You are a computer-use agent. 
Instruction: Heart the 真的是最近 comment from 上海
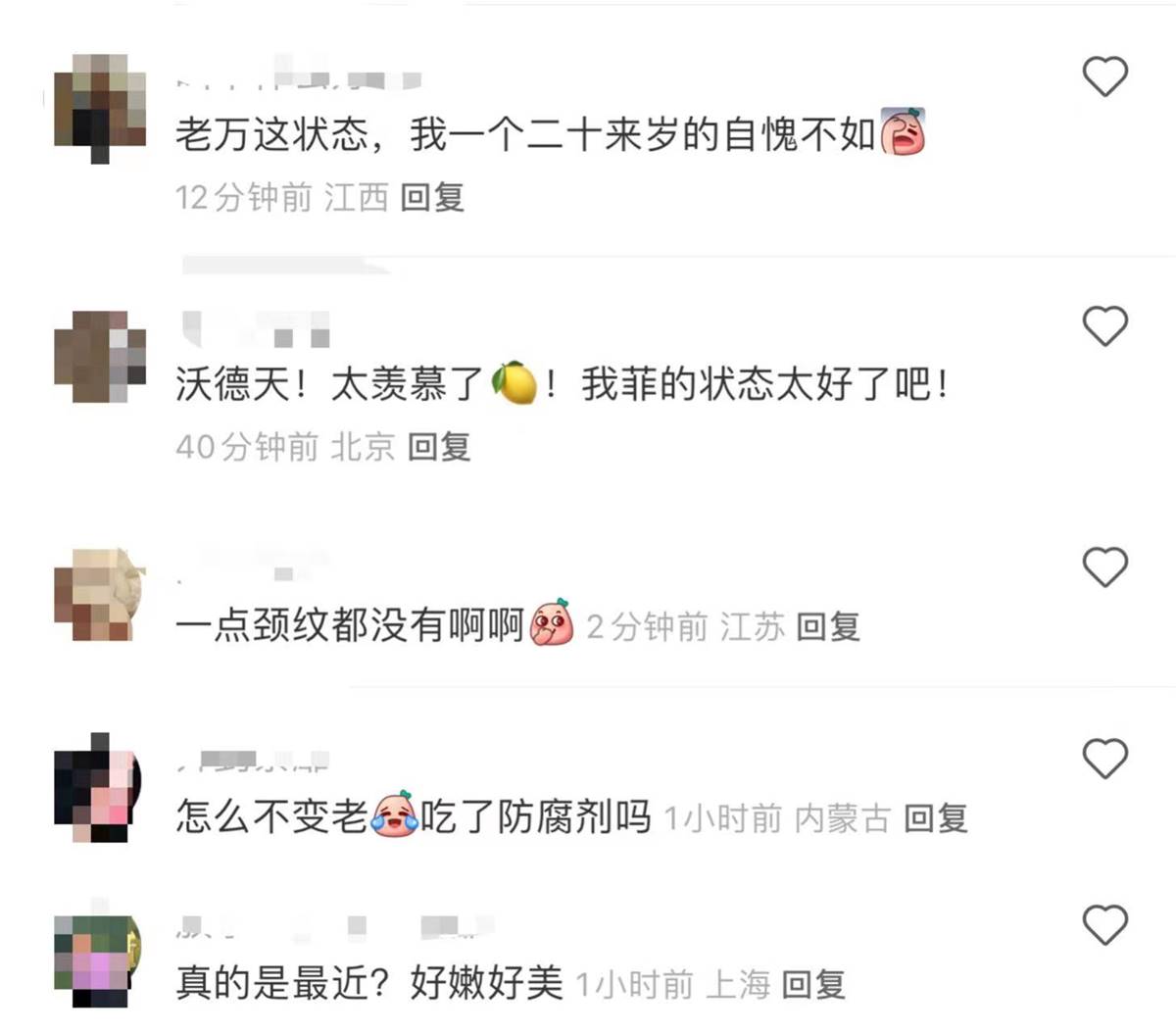click(x=1104, y=924)
